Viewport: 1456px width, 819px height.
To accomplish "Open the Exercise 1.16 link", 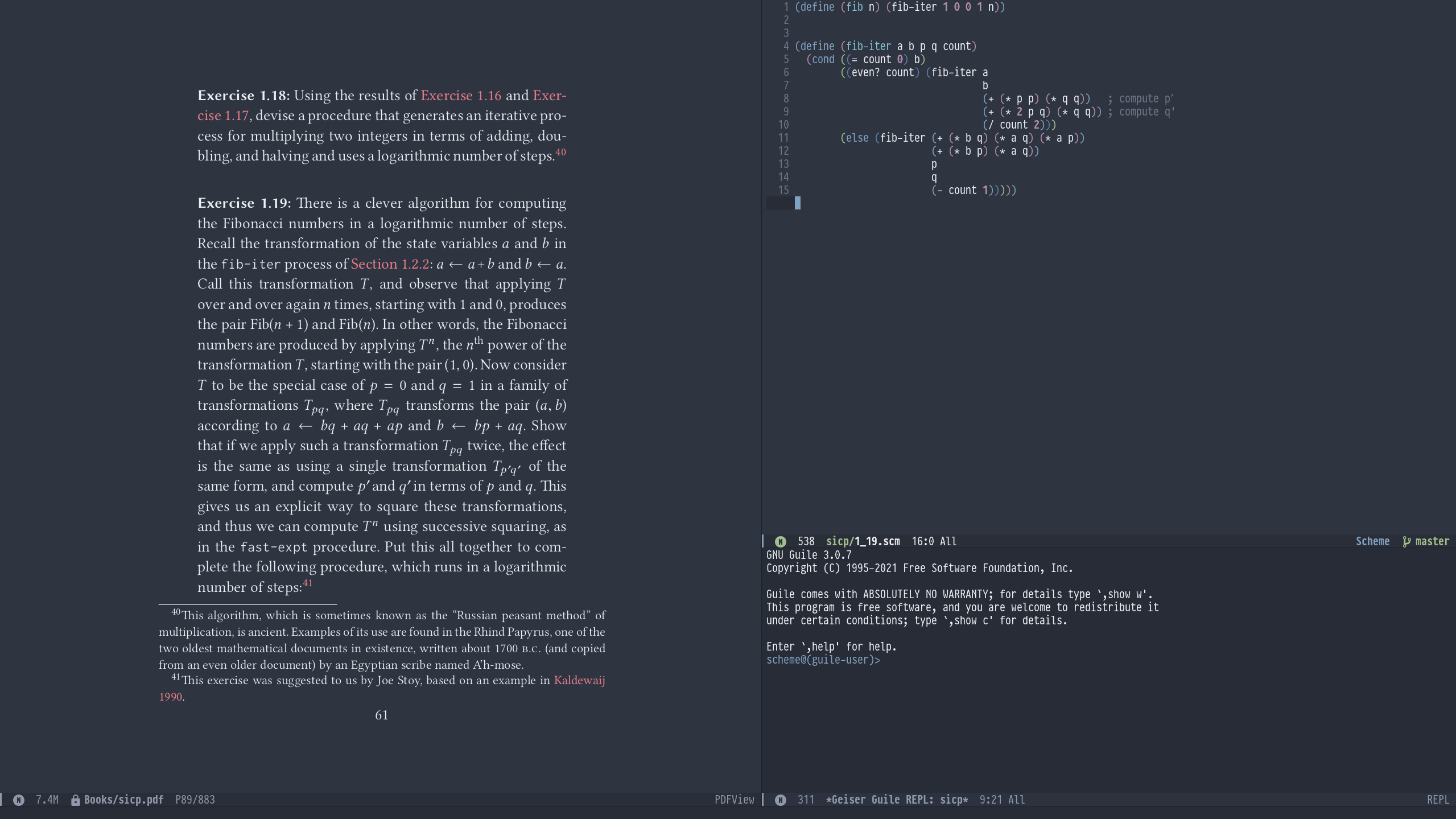I will (x=460, y=96).
